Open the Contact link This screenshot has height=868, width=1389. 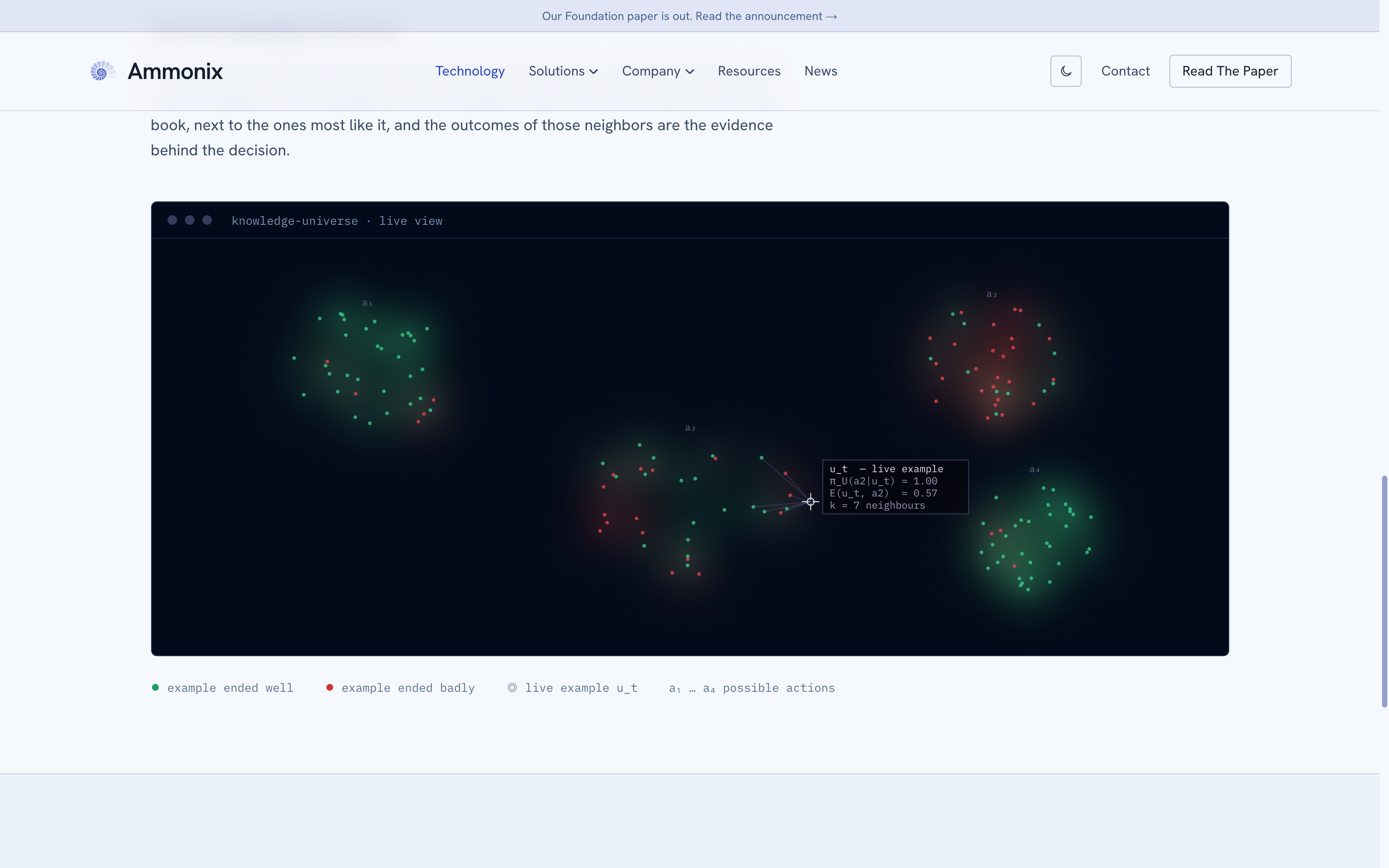pos(1126,71)
